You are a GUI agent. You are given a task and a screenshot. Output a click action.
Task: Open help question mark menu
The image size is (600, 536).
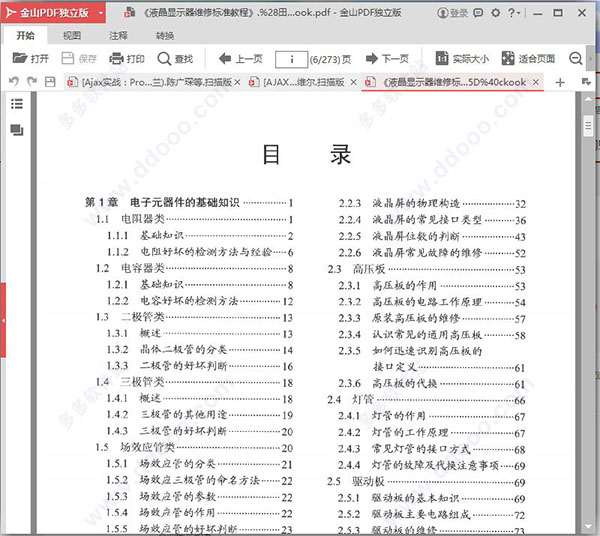[514, 13]
